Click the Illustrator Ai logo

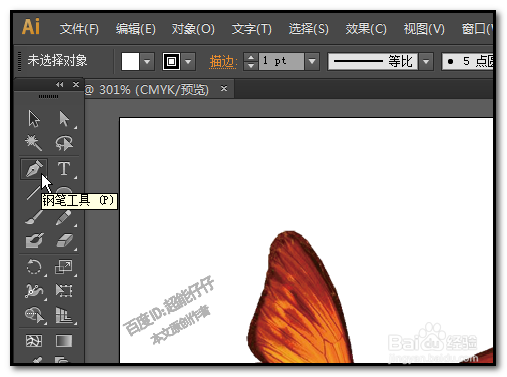coord(31,27)
